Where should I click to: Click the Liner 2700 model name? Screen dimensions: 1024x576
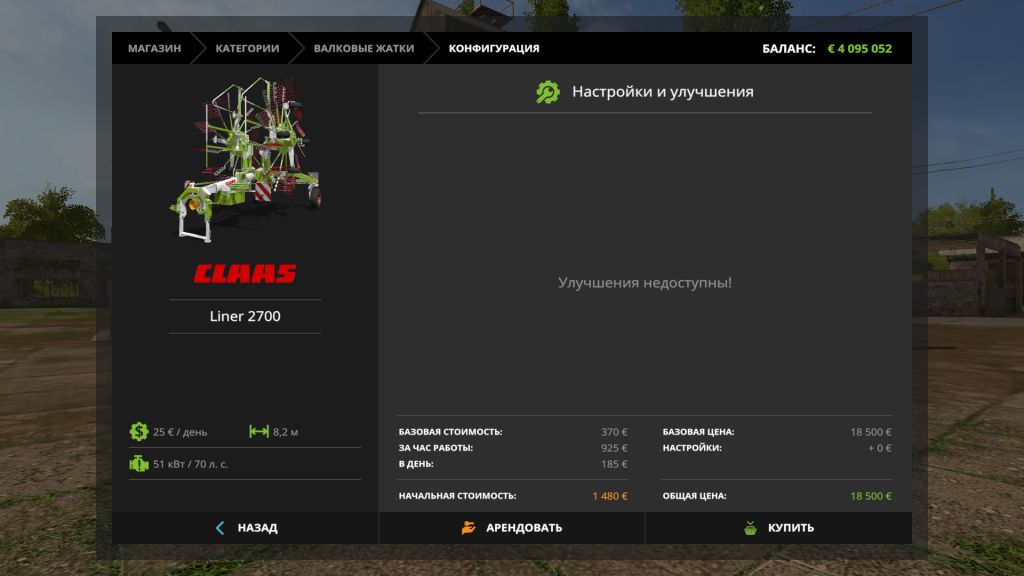click(245, 316)
